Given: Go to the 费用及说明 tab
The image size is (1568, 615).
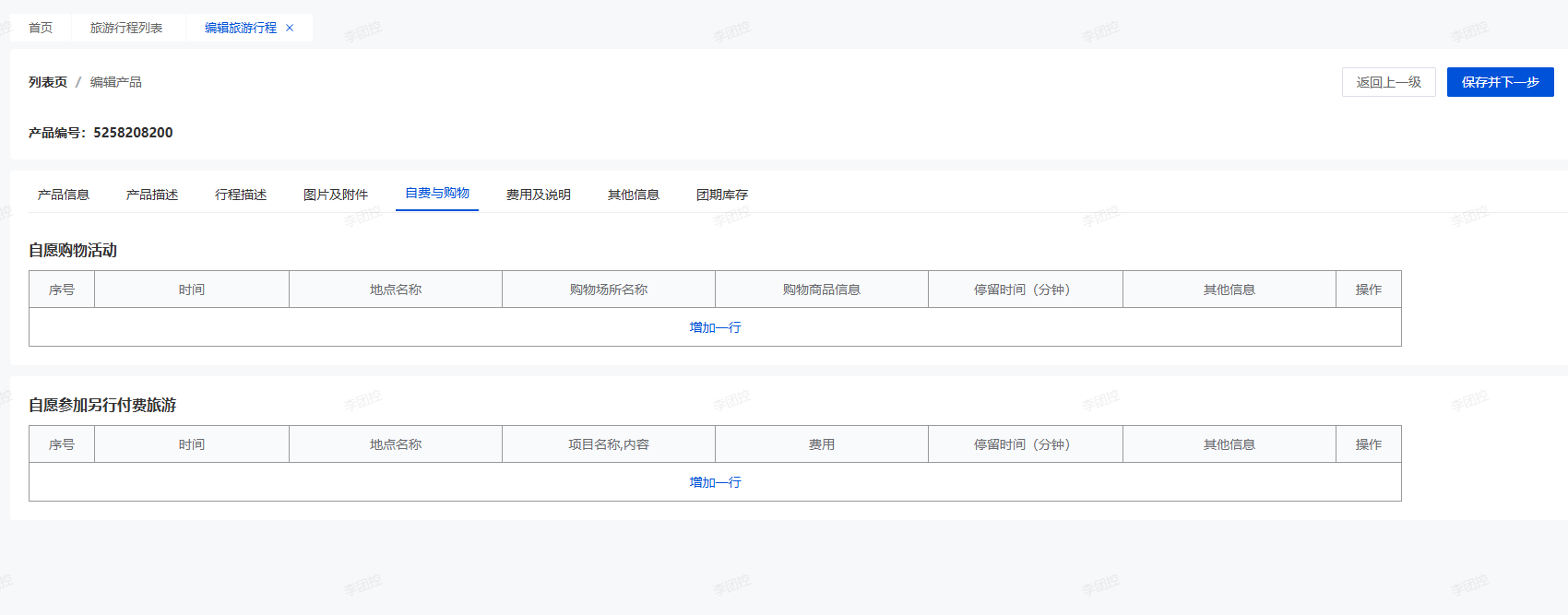Looking at the screenshot, I should (x=539, y=195).
